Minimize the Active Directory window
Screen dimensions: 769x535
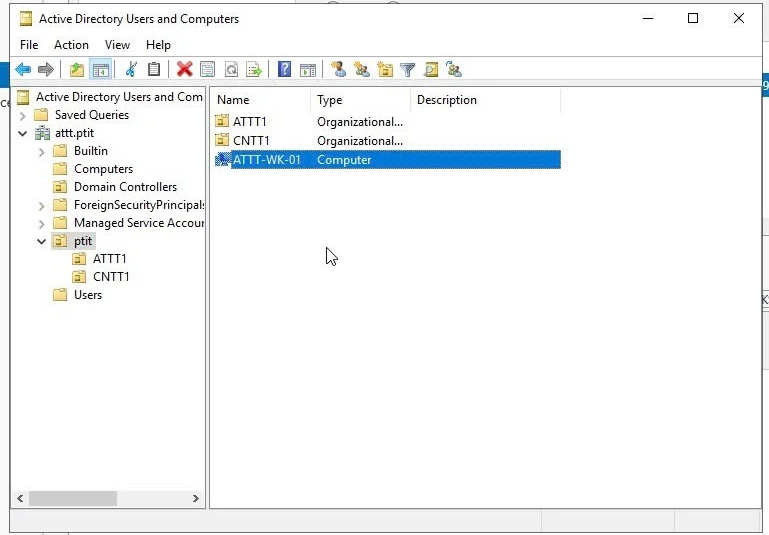tap(648, 19)
